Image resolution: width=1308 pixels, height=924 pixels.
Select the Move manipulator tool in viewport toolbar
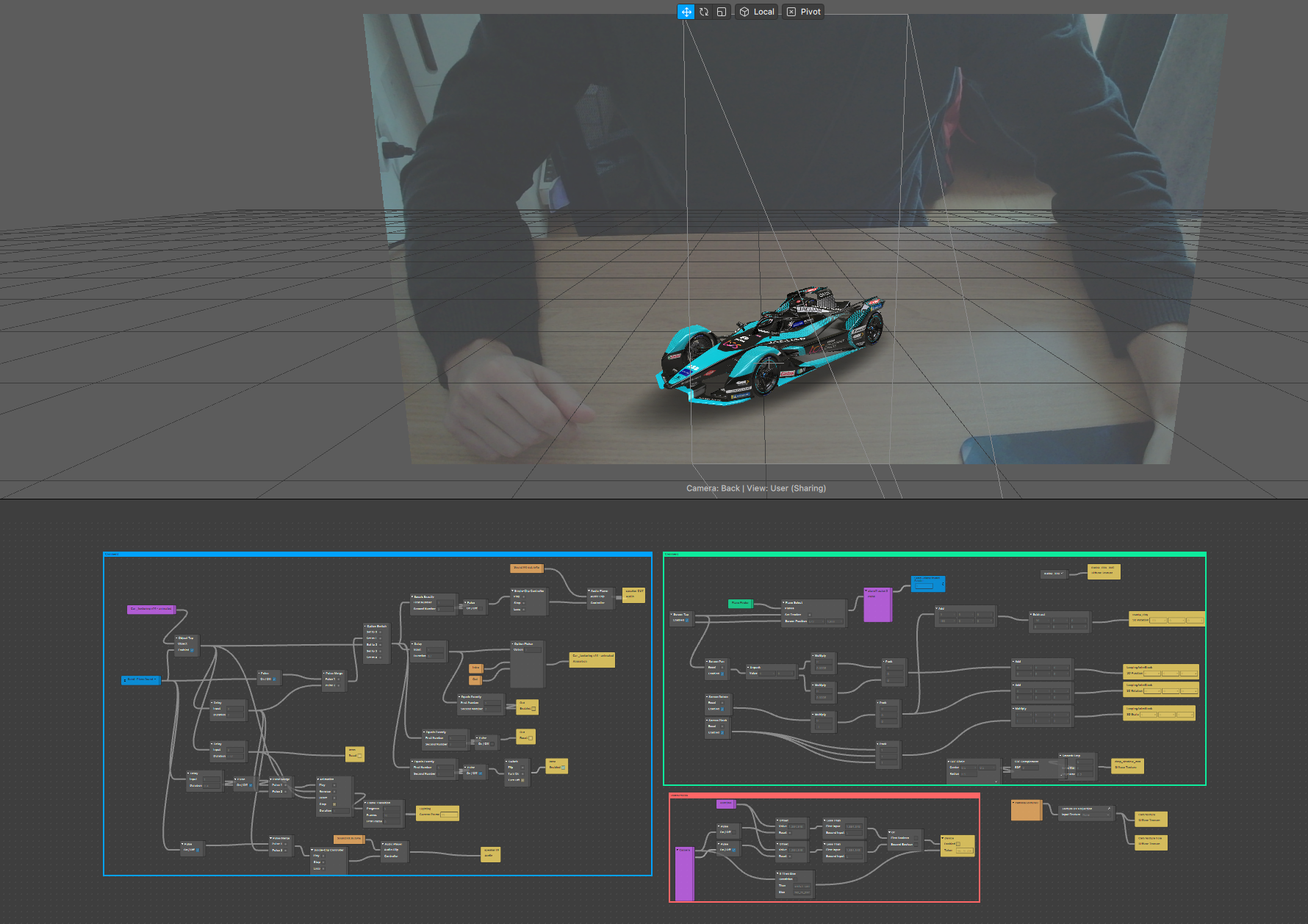click(686, 12)
